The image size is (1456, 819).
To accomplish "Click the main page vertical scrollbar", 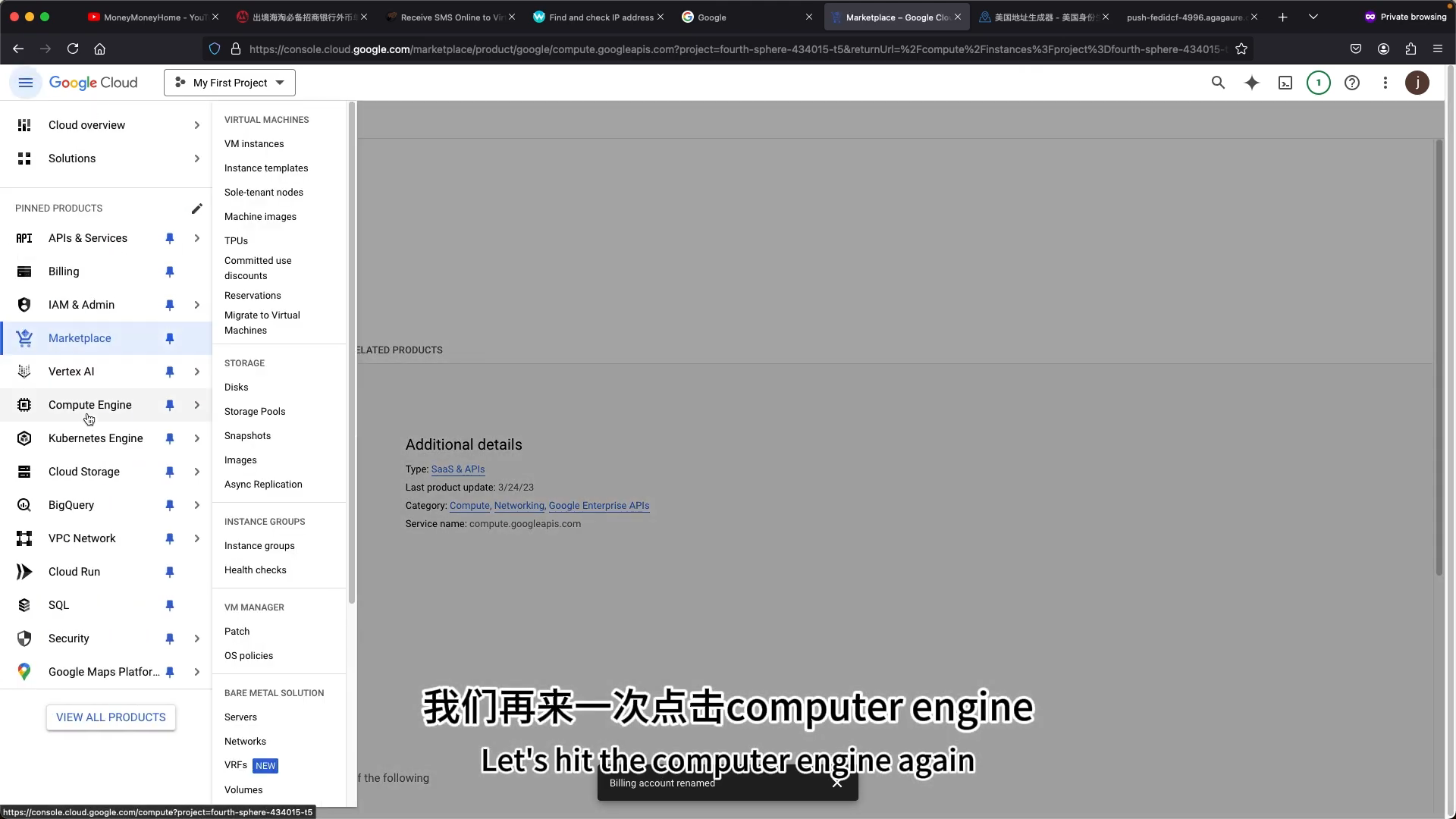I will (1439, 358).
